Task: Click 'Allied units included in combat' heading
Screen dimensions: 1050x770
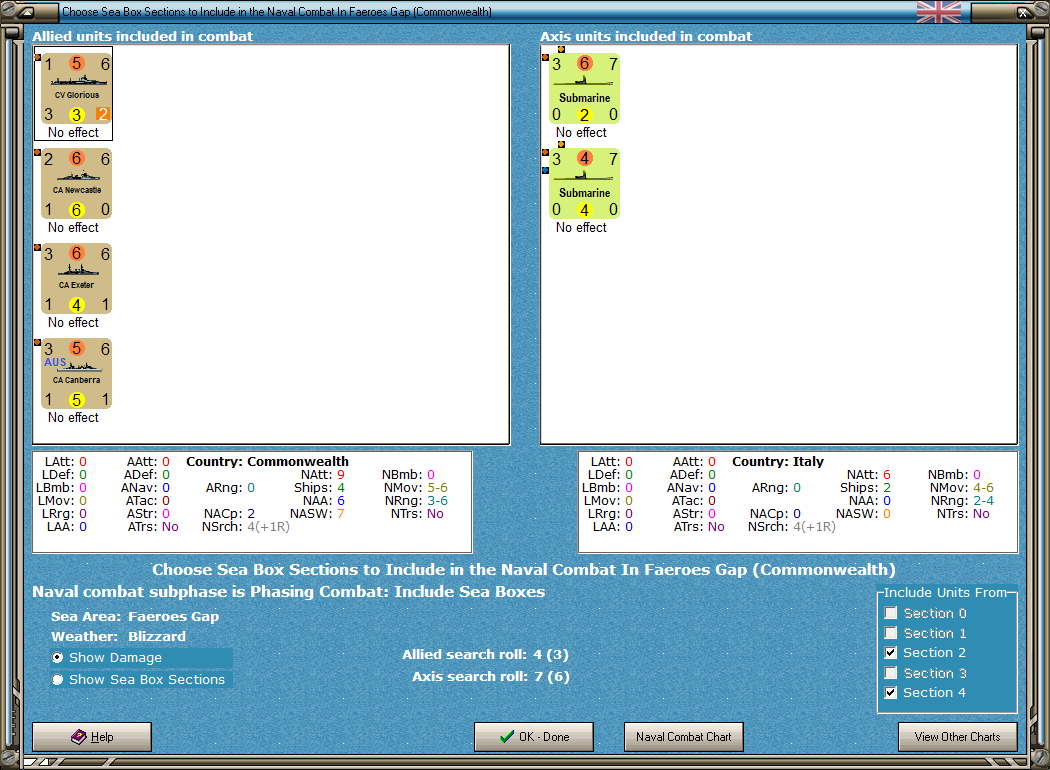Action: click(143, 36)
